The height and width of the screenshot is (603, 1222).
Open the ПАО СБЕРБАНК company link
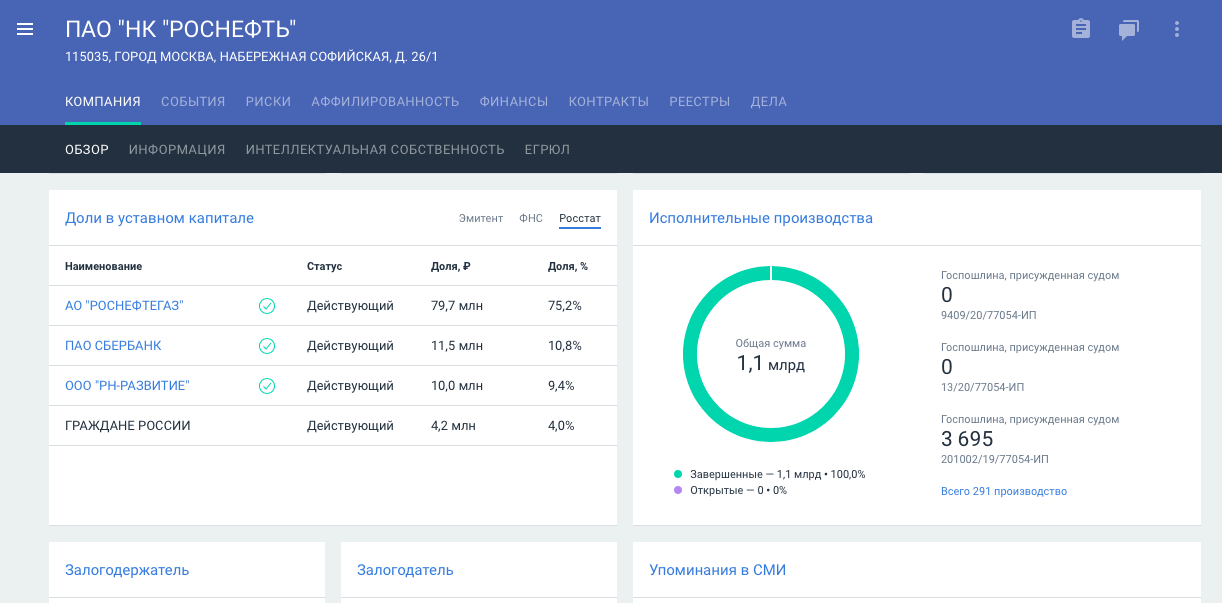(113, 346)
